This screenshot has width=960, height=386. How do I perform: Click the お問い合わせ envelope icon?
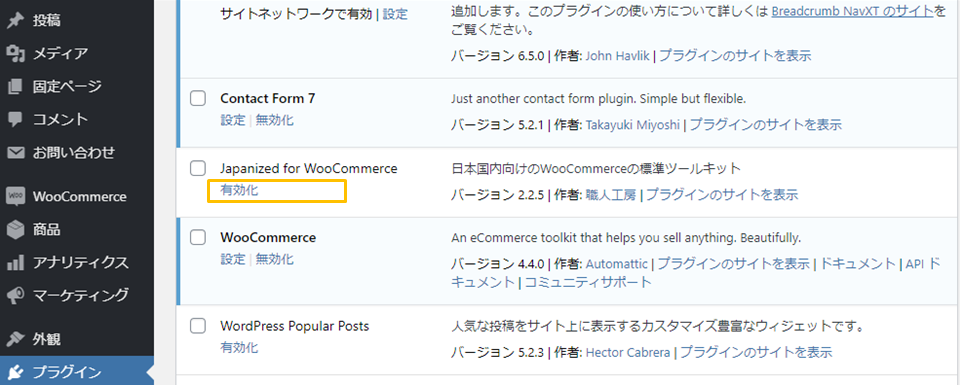pyautogui.click(x=15, y=153)
